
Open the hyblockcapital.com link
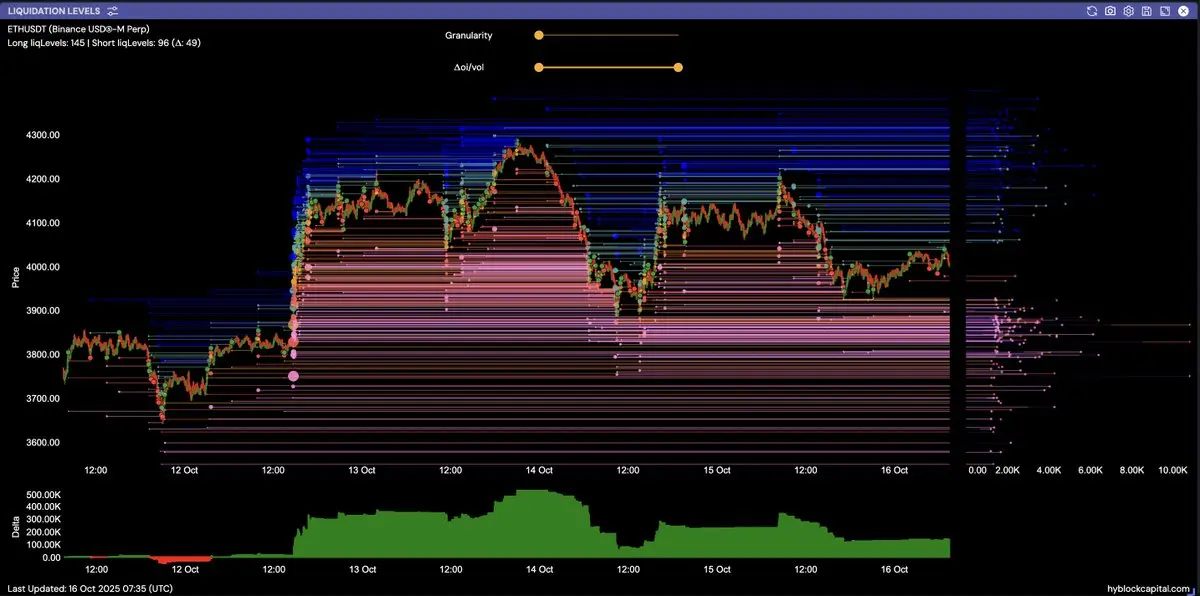(1149, 588)
